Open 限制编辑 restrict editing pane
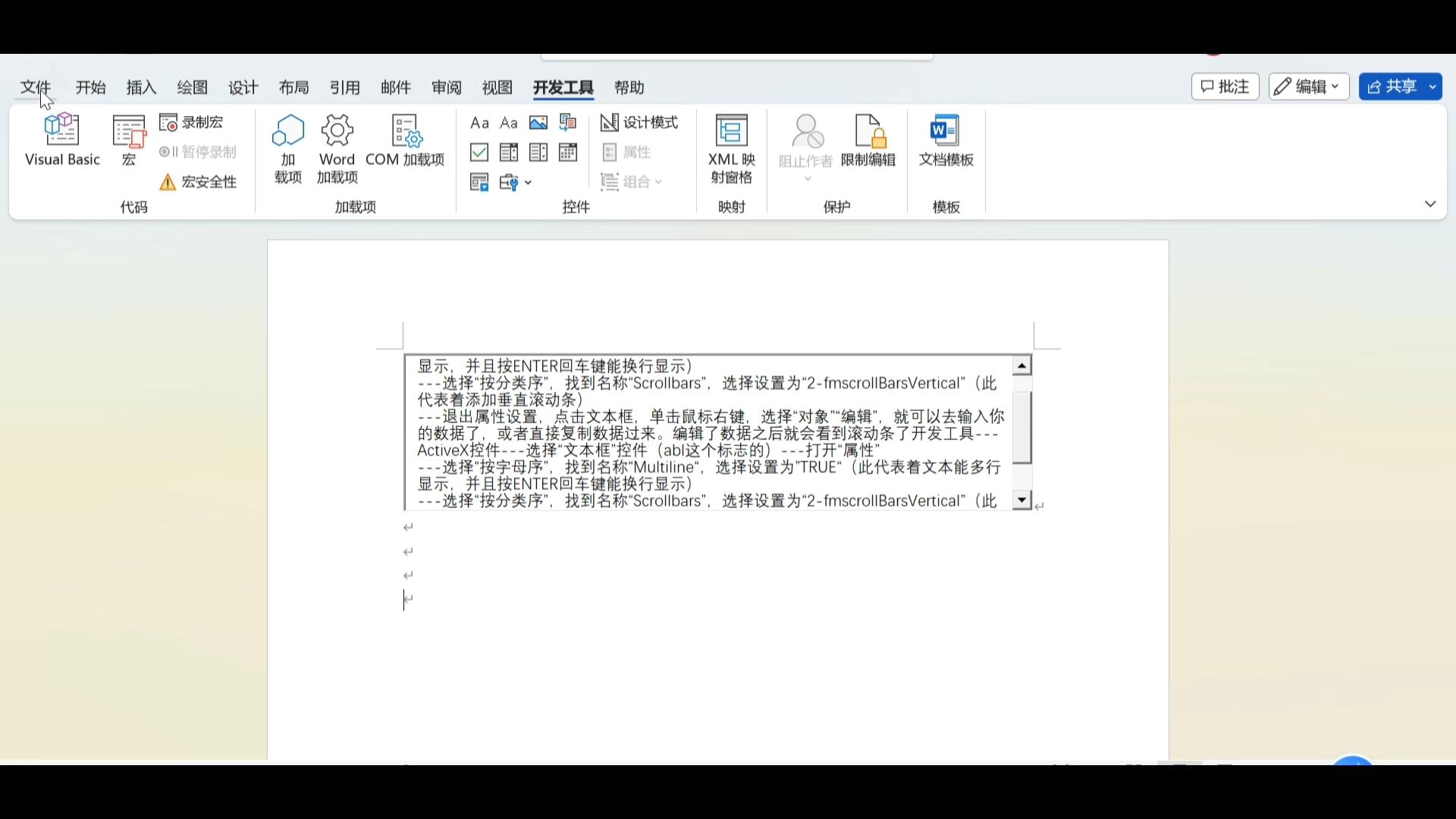The image size is (1456, 819). click(869, 141)
